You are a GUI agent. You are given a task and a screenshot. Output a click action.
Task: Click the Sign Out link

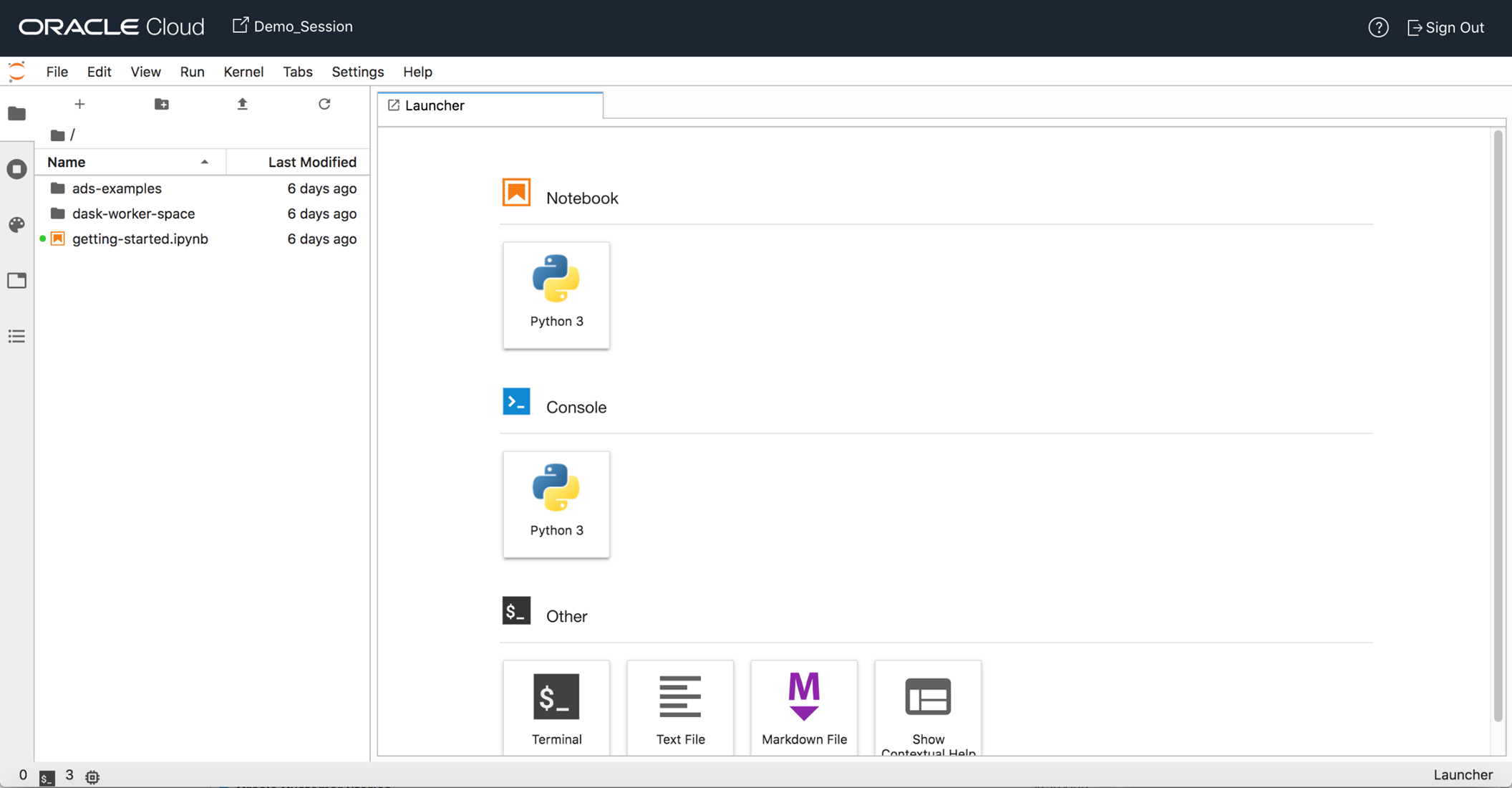pyautogui.click(x=1445, y=27)
